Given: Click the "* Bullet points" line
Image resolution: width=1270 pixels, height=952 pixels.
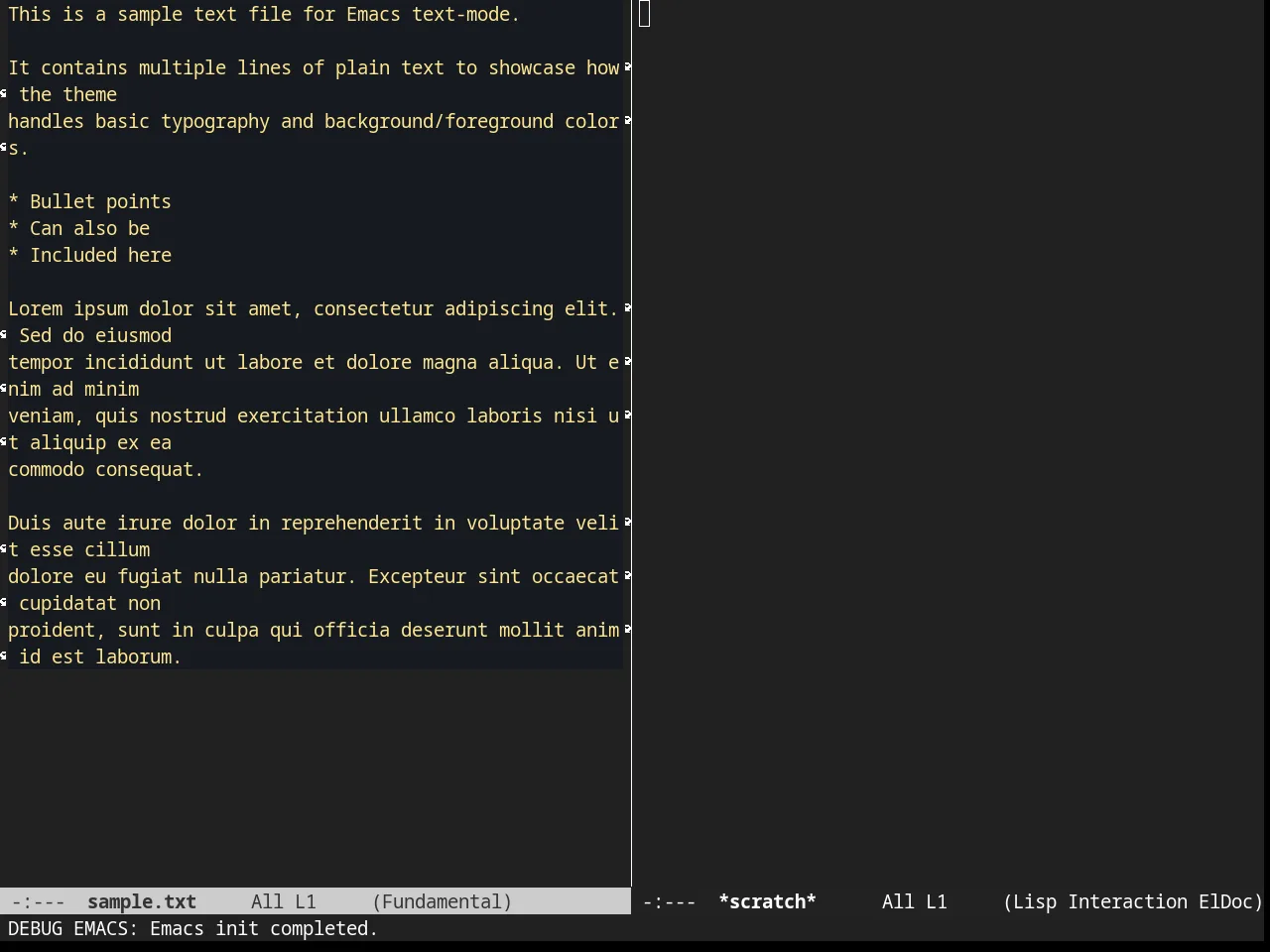Looking at the screenshot, I should point(89,201).
